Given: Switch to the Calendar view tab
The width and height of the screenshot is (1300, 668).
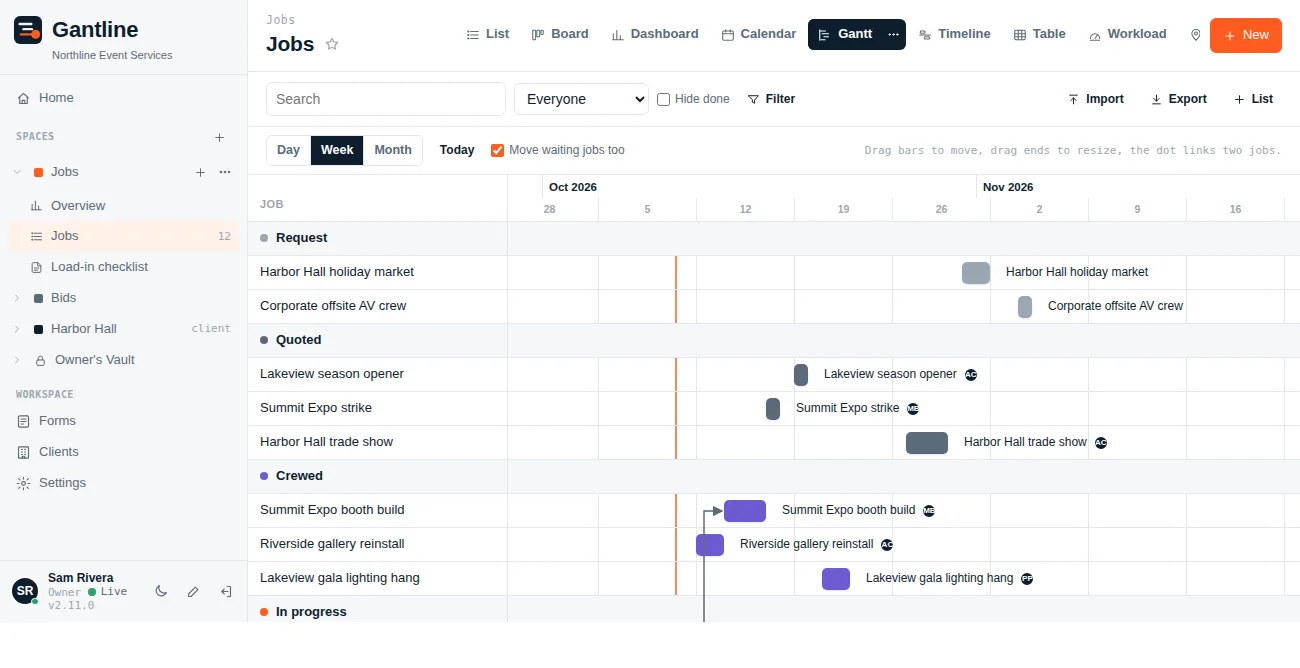Looking at the screenshot, I should [x=759, y=34].
